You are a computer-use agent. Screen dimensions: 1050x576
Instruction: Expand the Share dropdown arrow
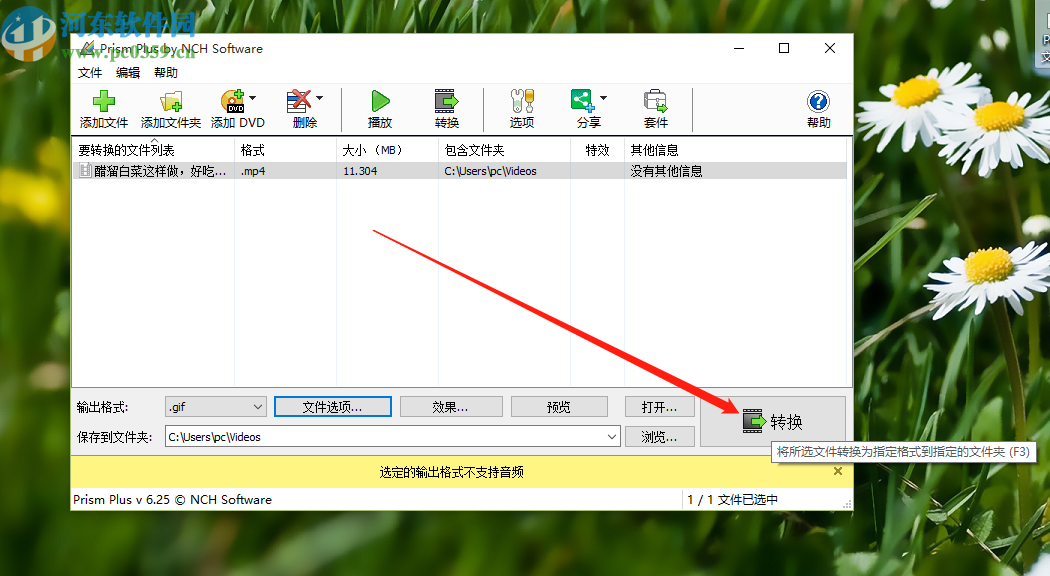[603, 98]
